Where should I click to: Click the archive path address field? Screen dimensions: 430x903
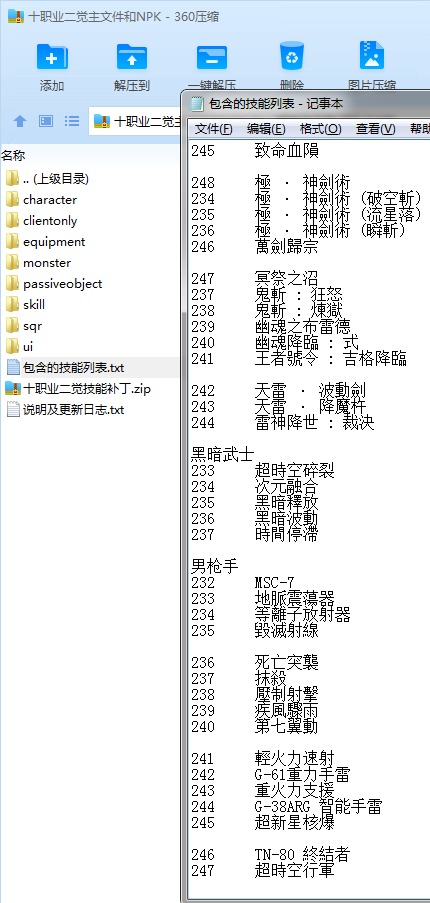point(136,121)
